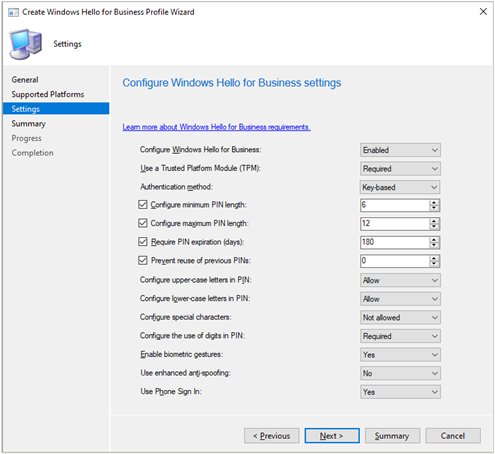This screenshot has height=454, width=495.
Task: Toggle Configure minimum PIN length checkbox
Action: pos(143,204)
